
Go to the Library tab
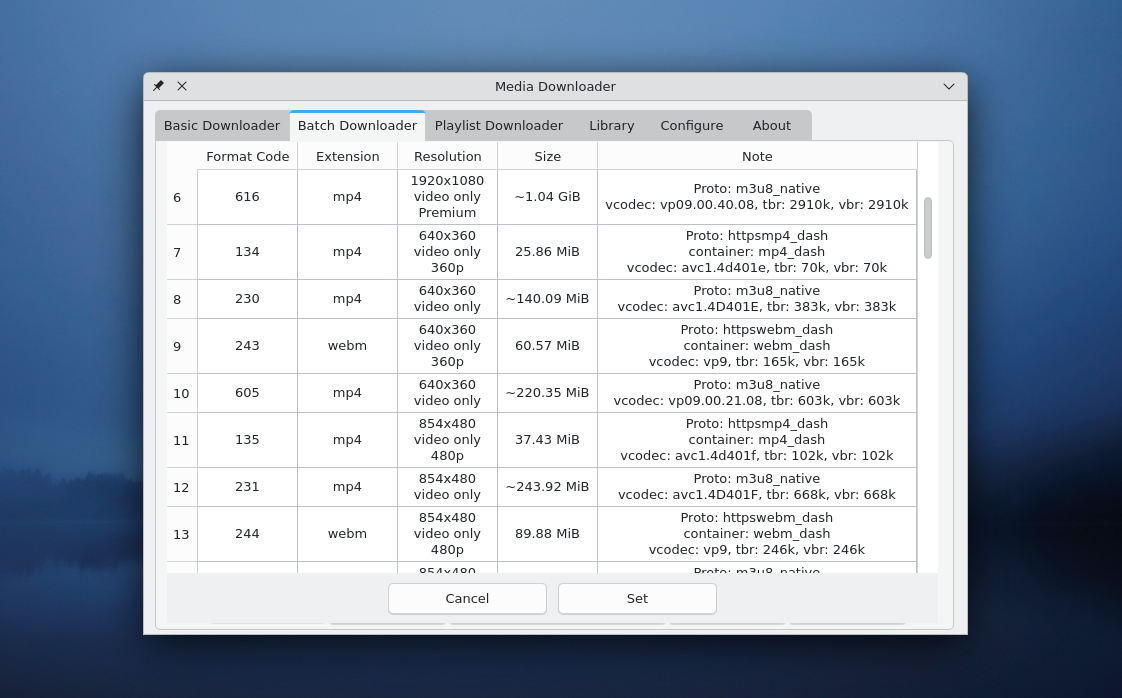click(x=611, y=125)
